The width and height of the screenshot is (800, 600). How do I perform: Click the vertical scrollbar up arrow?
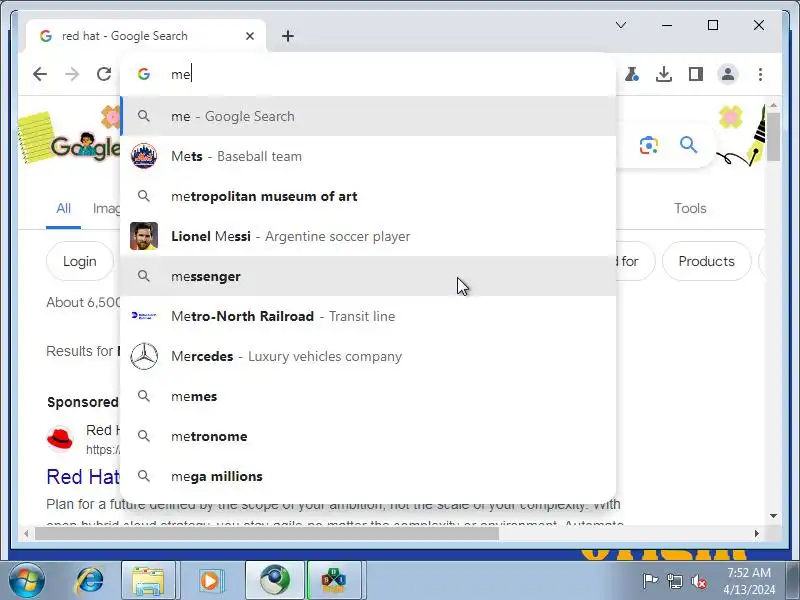point(773,105)
